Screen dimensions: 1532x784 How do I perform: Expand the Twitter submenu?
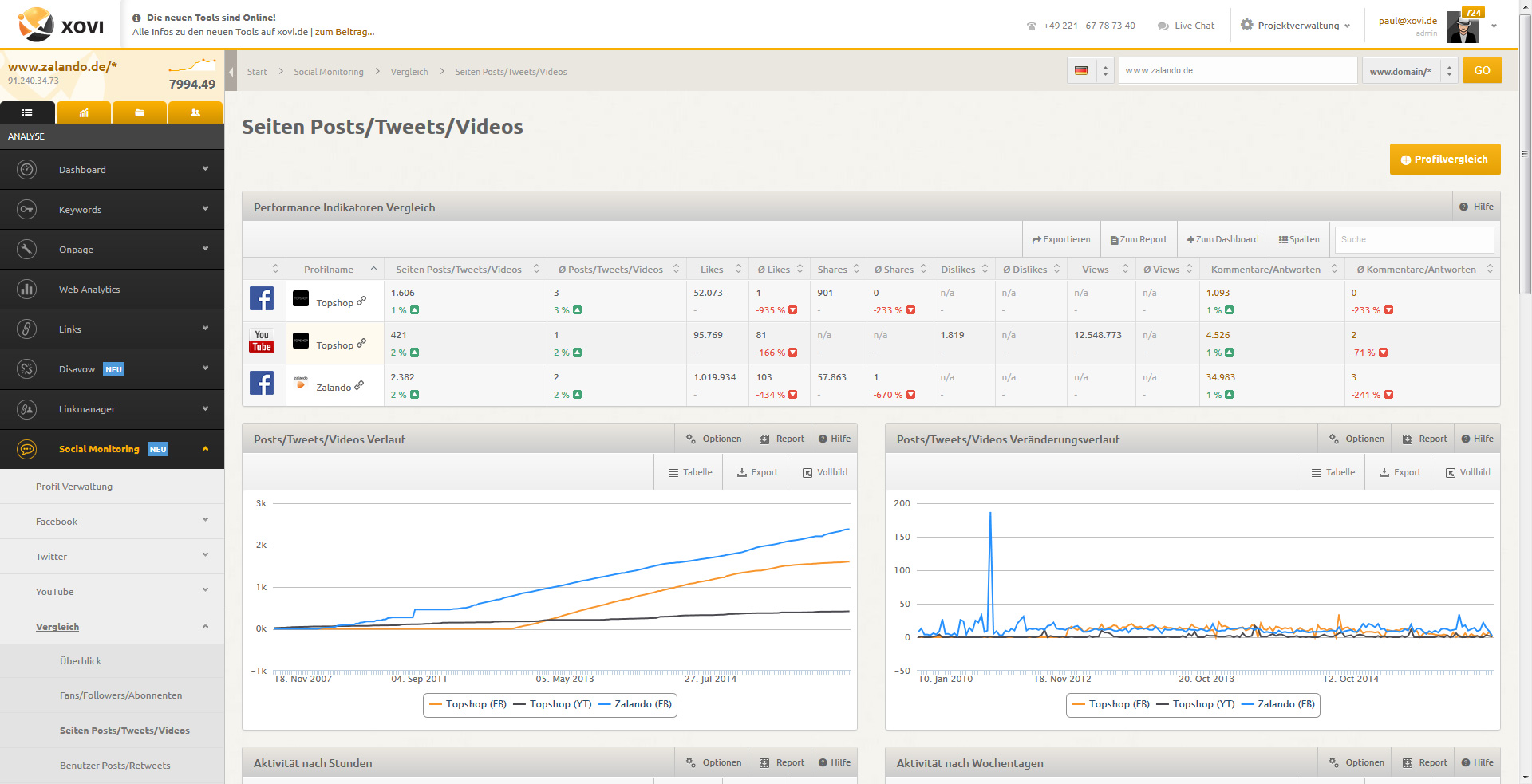point(112,557)
